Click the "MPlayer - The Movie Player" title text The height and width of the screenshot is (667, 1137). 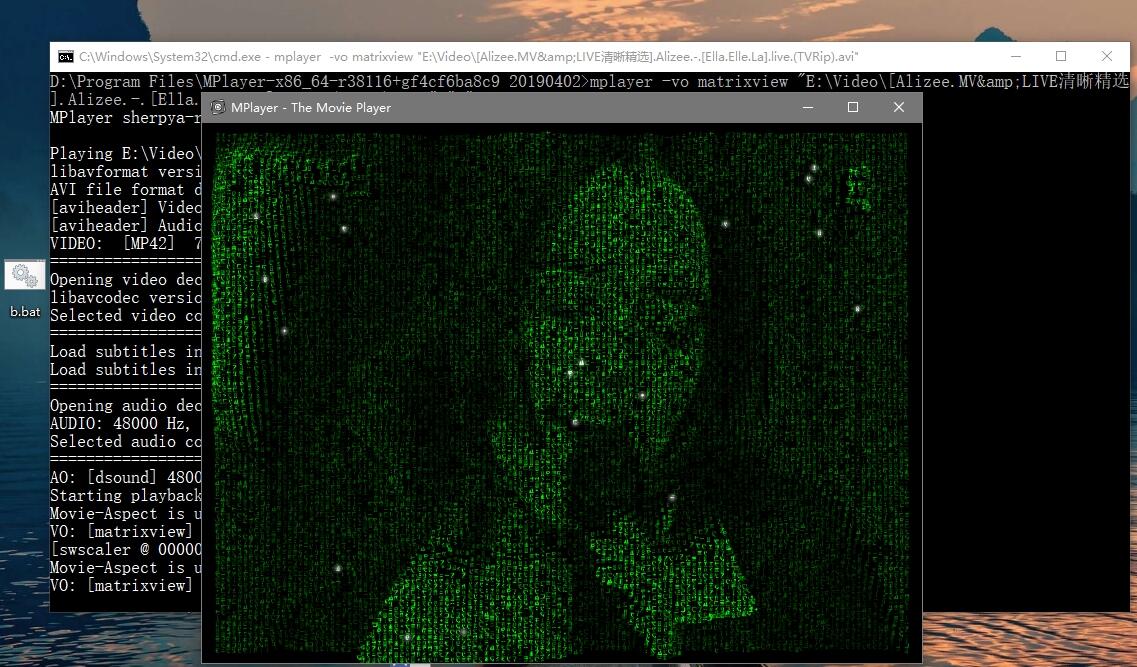[311, 108]
